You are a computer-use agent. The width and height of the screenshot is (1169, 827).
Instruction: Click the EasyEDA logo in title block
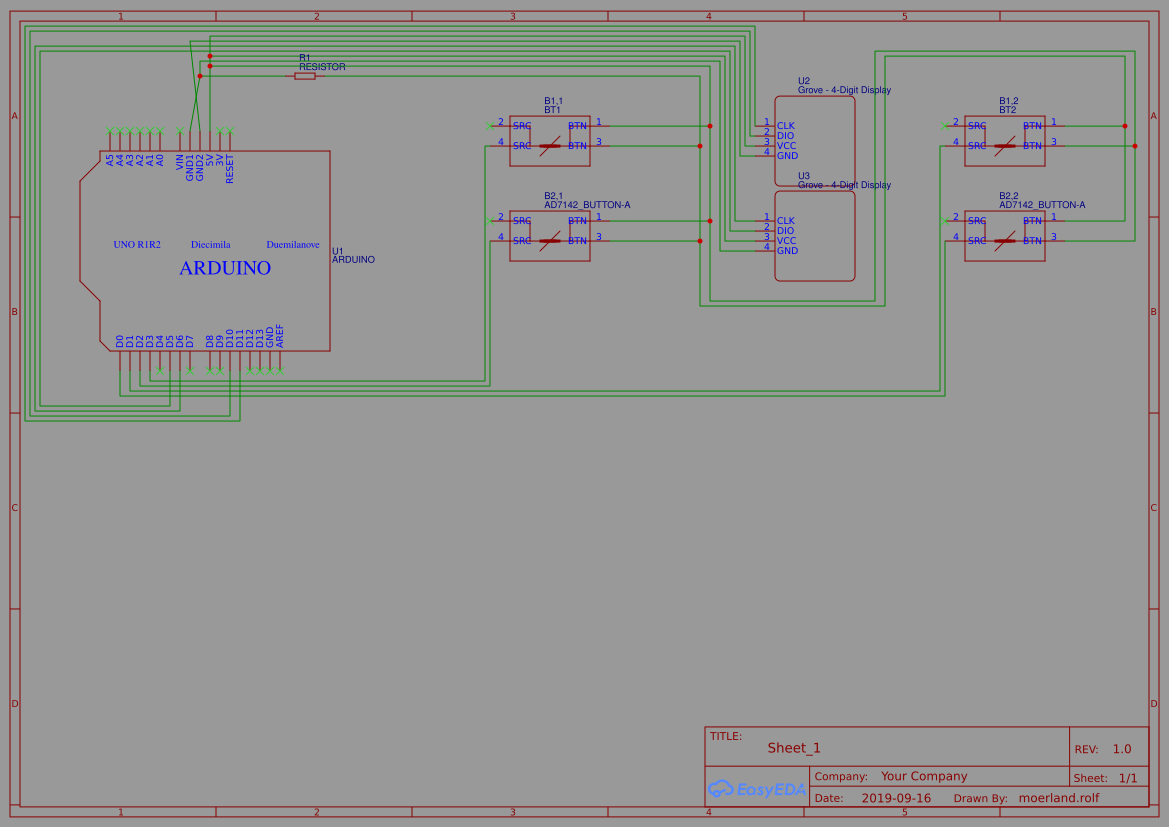click(x=757, y=790)
